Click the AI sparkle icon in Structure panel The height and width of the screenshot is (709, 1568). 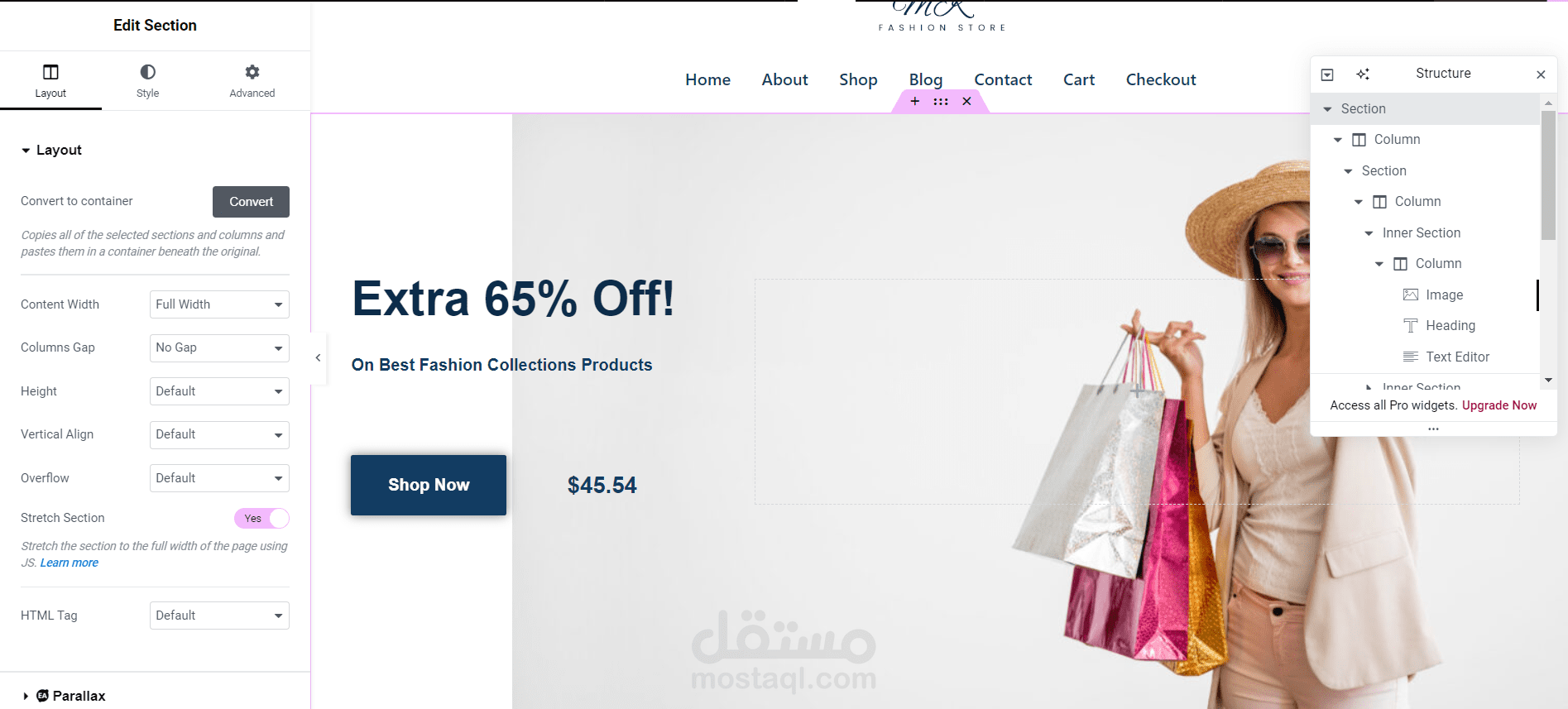[x=1363, y=74]
